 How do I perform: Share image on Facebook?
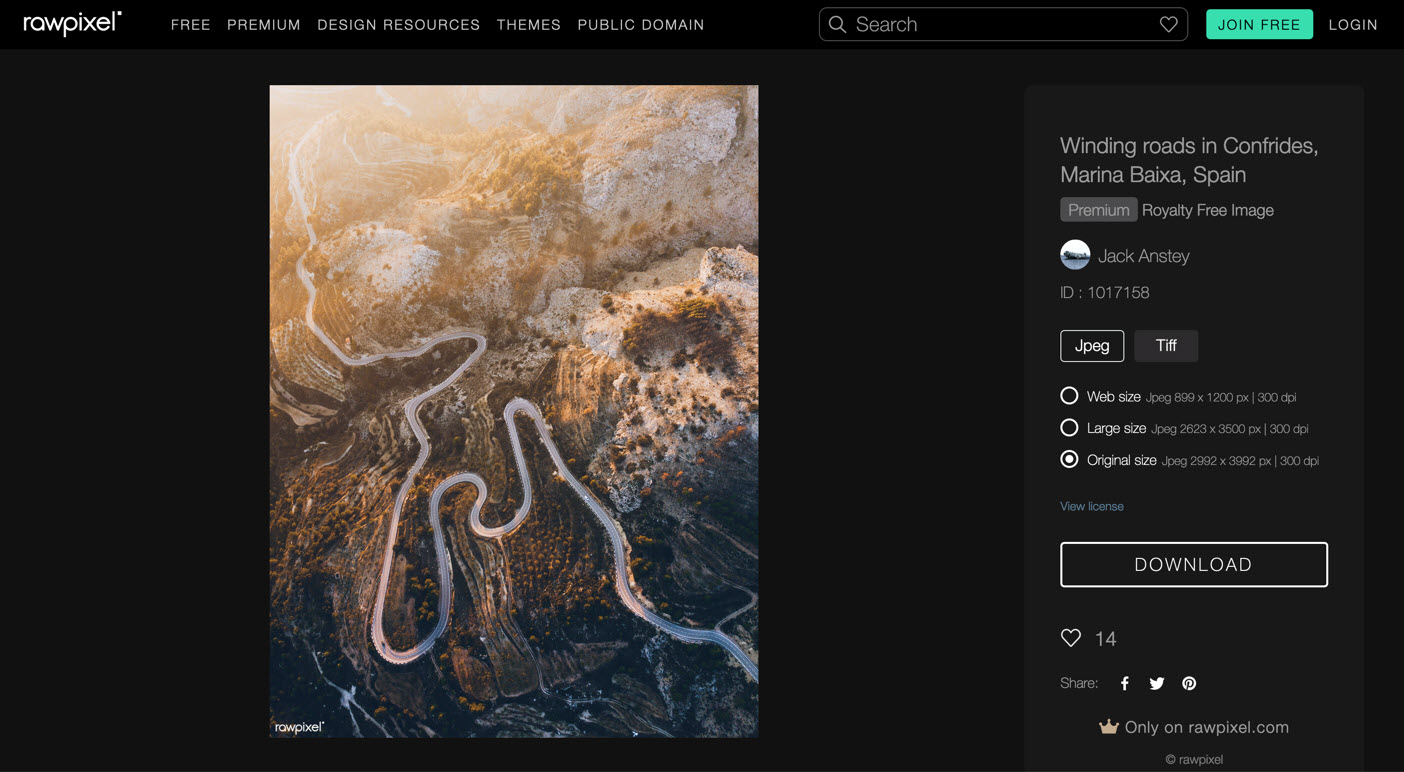coord(1125,683)
